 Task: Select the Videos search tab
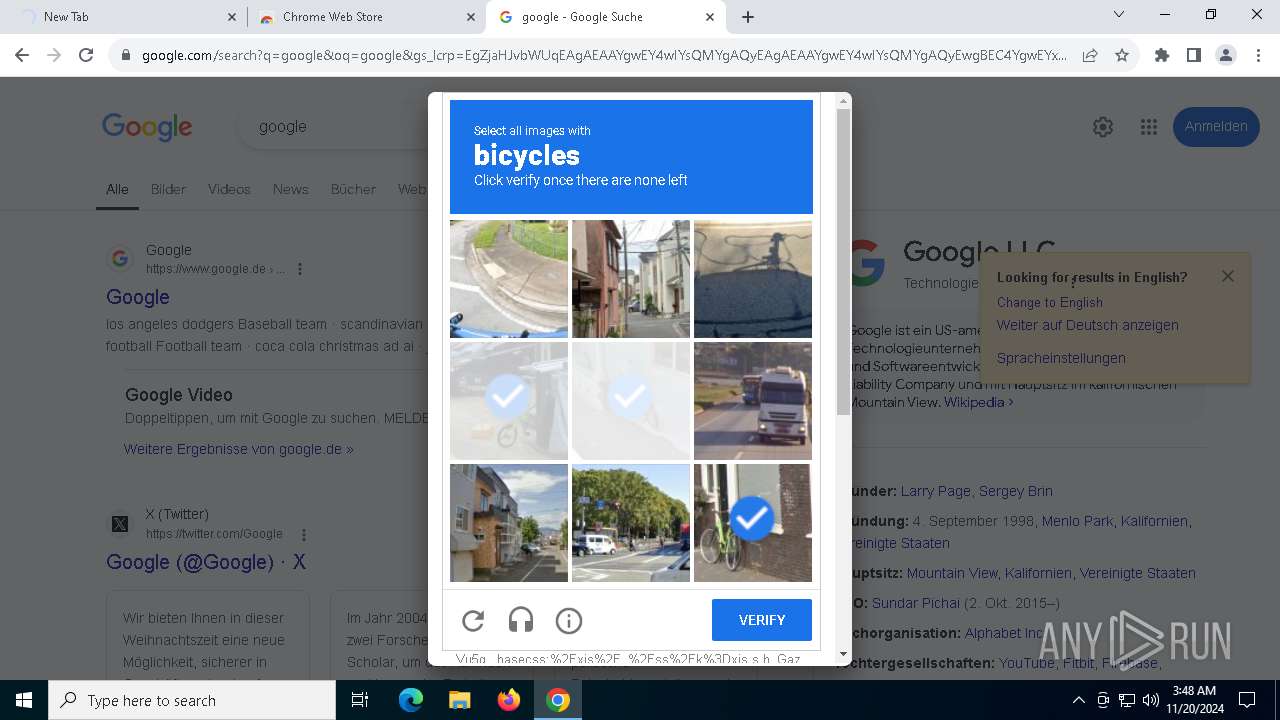point(229,189)
